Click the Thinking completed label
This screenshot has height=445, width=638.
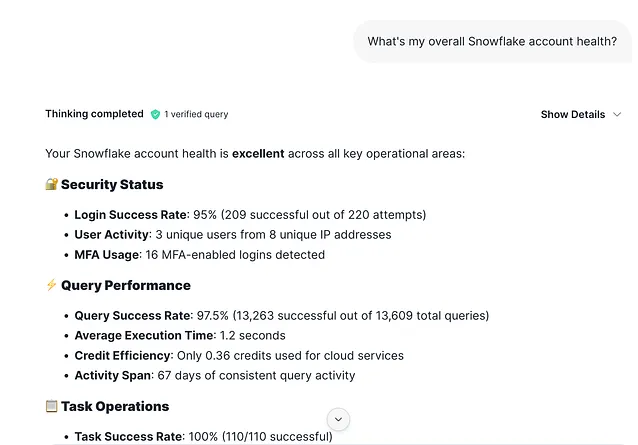(94, 114)
